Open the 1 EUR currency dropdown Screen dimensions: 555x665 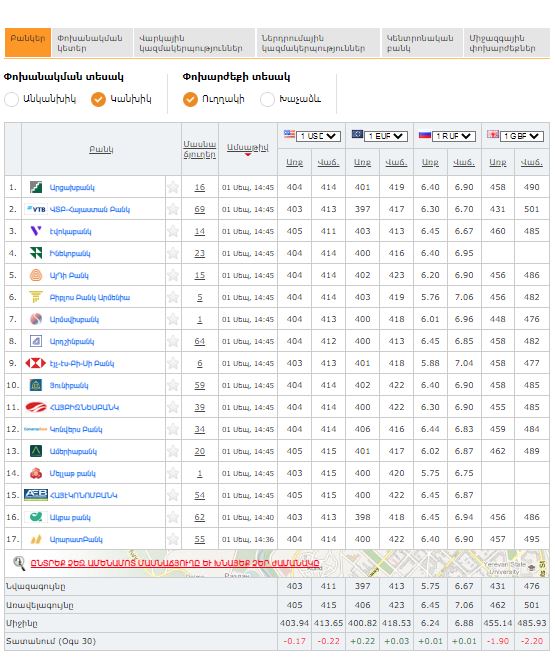coord(386,136)
